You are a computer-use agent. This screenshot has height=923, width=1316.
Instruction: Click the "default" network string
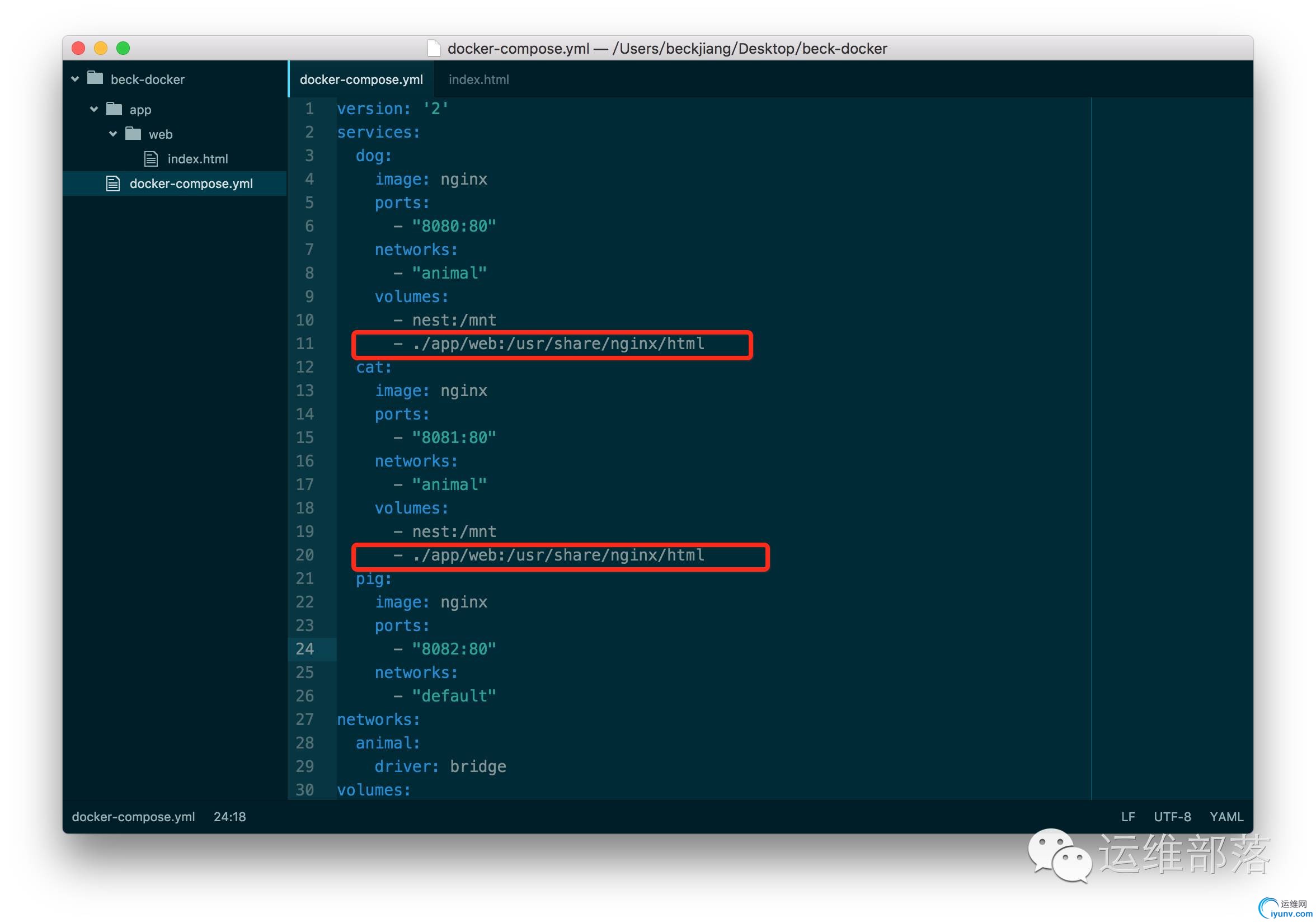[453, 695]
